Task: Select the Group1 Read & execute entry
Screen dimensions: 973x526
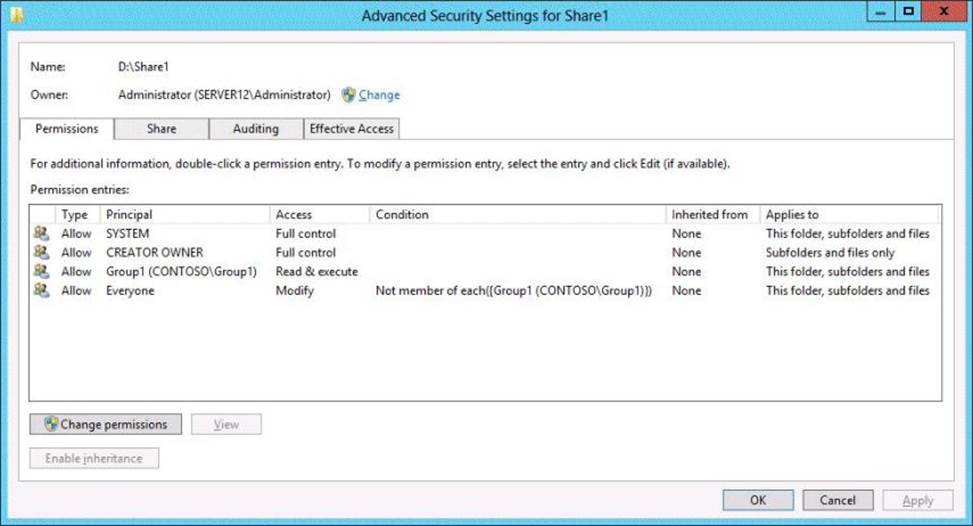Action: point(485,271)
